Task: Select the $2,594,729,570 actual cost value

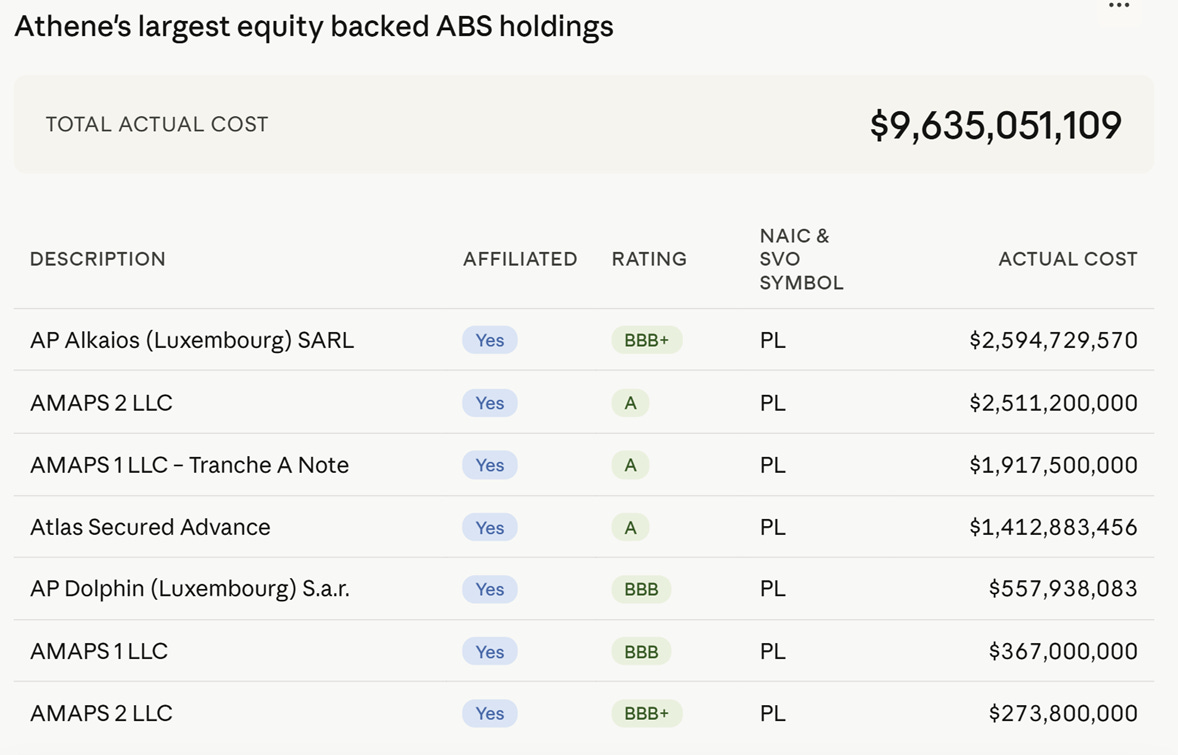Action: [1053, 340]
